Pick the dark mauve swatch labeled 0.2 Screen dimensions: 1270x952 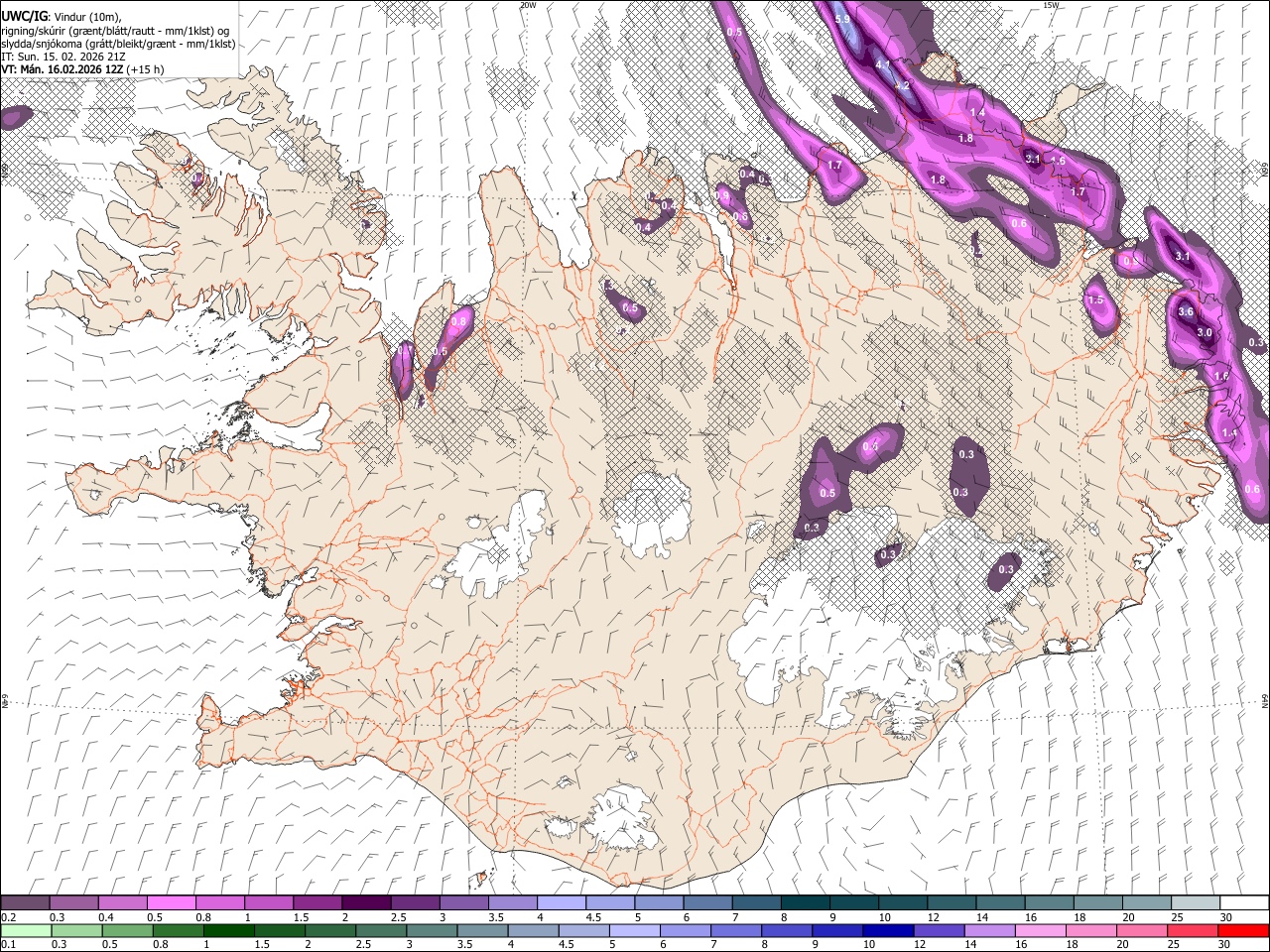click(x=25, y=902)
